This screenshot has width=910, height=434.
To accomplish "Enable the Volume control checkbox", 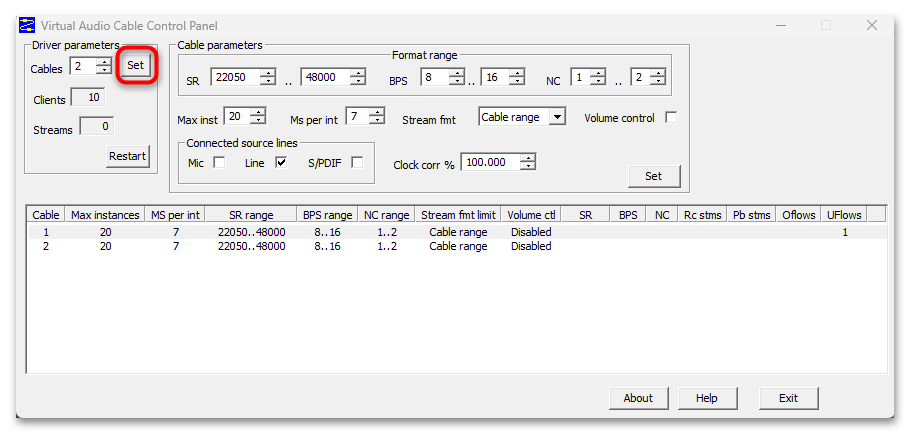I will tap(671, 117).
